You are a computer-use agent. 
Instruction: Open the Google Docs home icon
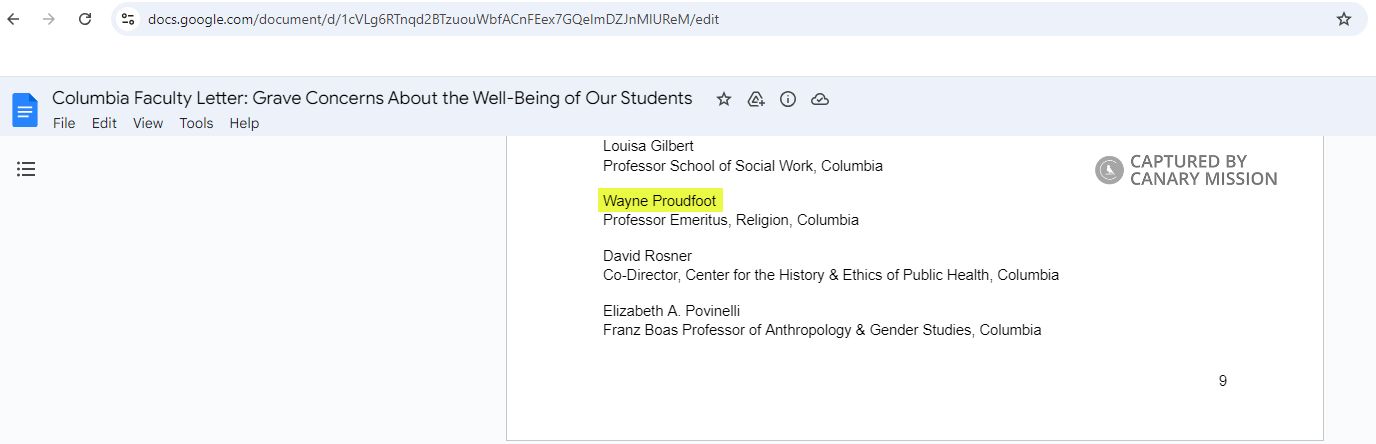[25, 110]
